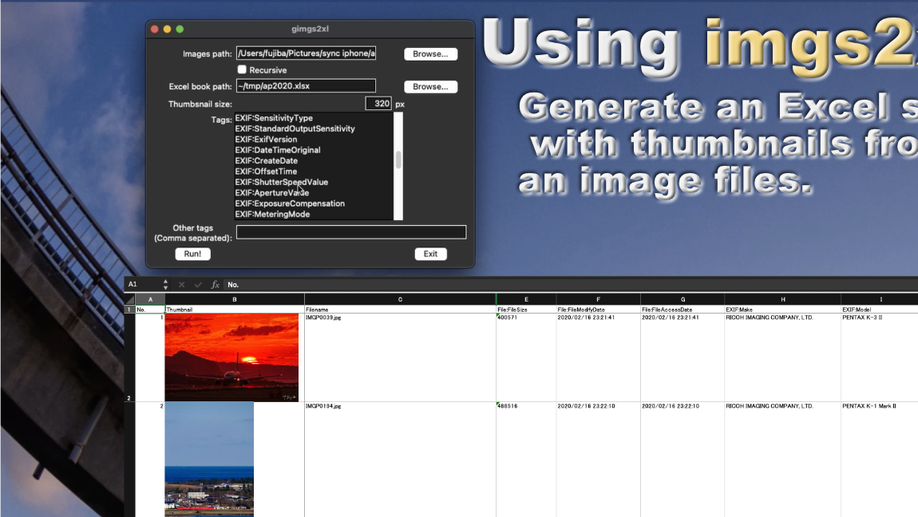
Task: Click the sunset airplane thumbnail
Action: (x=231, y=357)
